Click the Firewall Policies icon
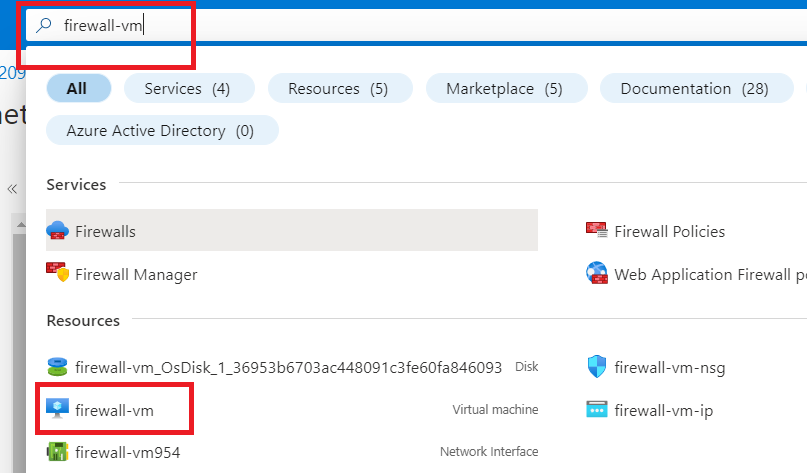Viewport: 807px width, 473px height. (x=597, y=231)
